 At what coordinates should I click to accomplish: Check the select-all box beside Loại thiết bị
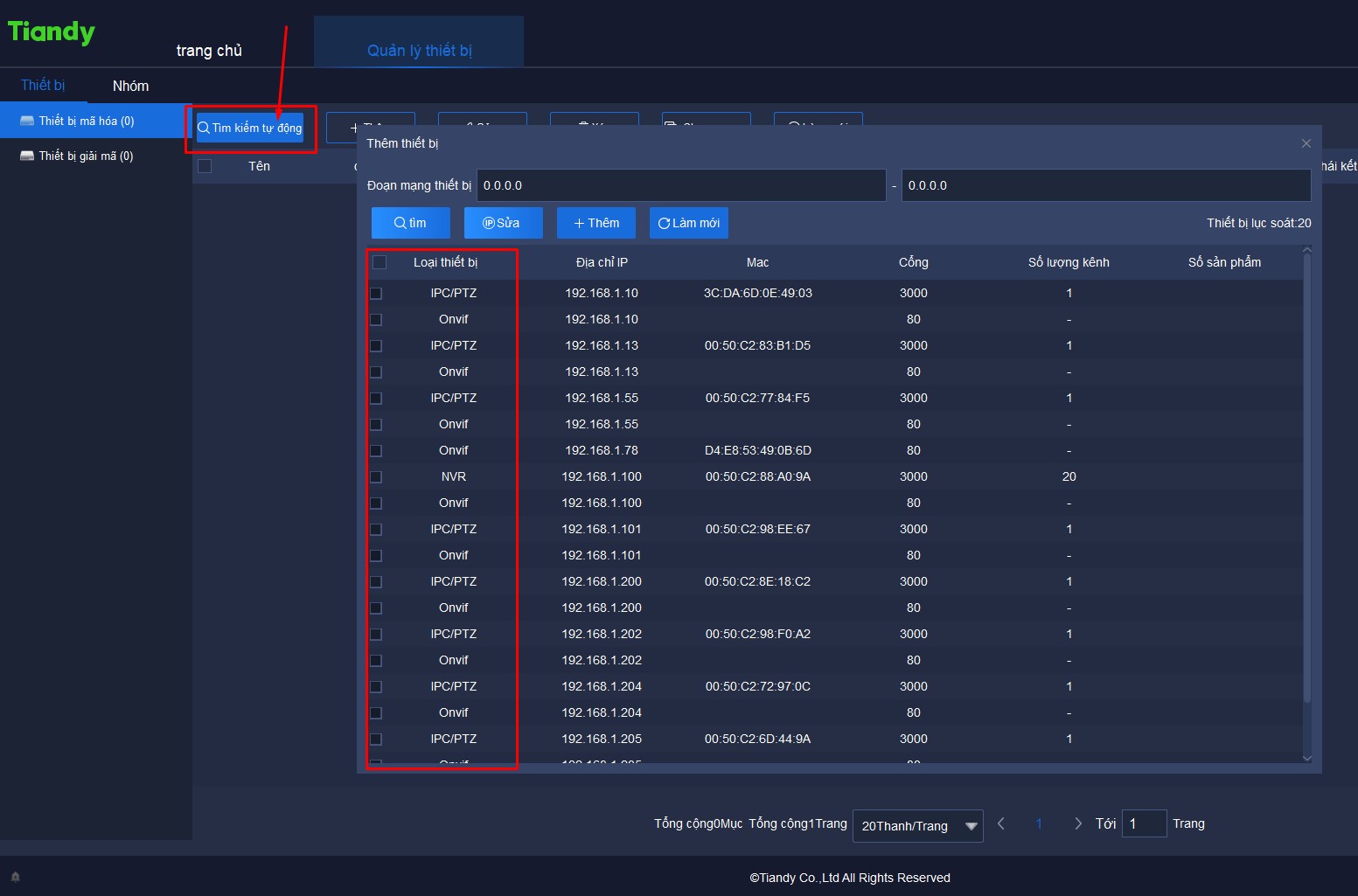(x=380, y=262)
